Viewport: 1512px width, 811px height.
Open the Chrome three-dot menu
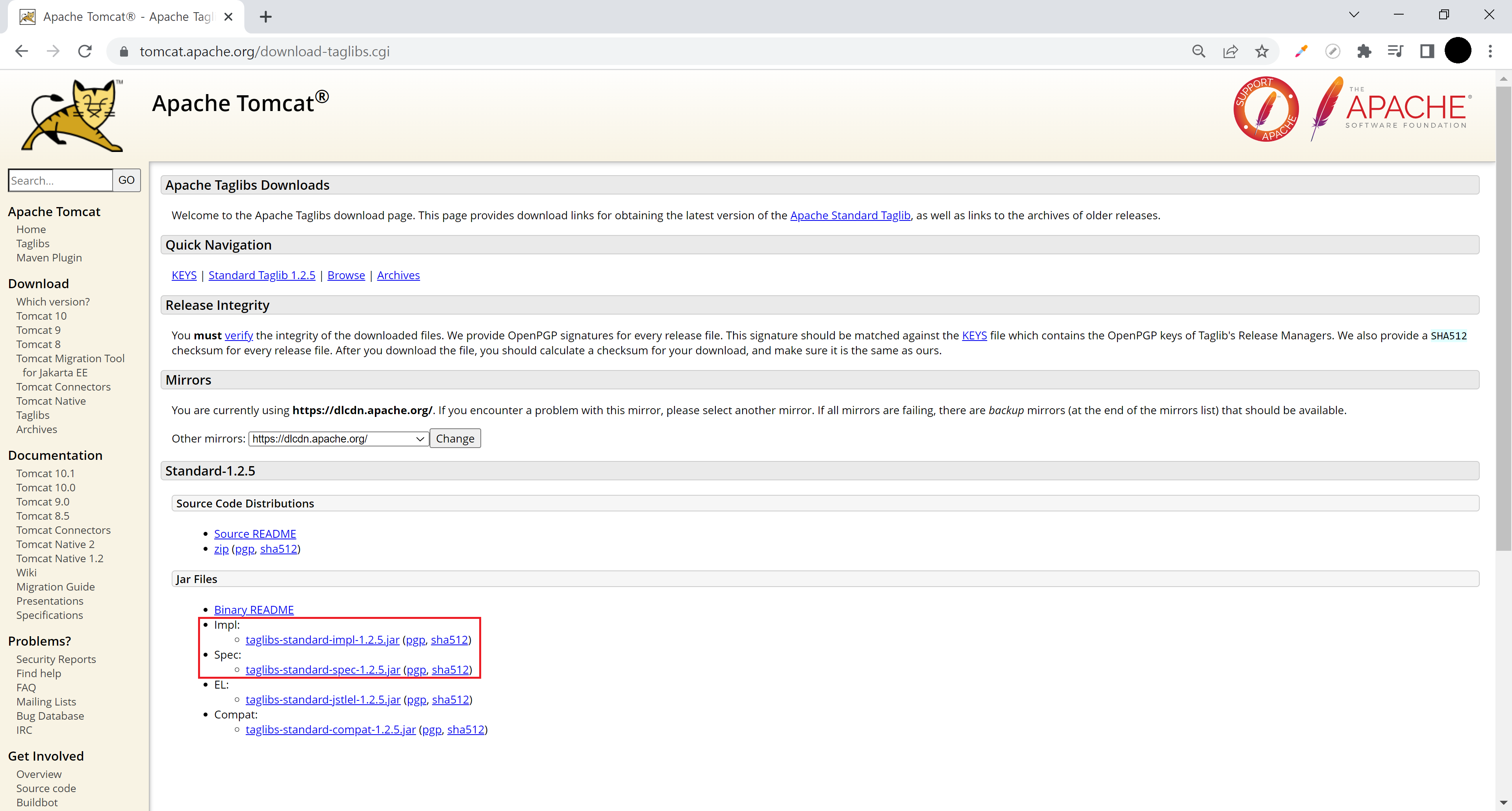[1490, 52]
